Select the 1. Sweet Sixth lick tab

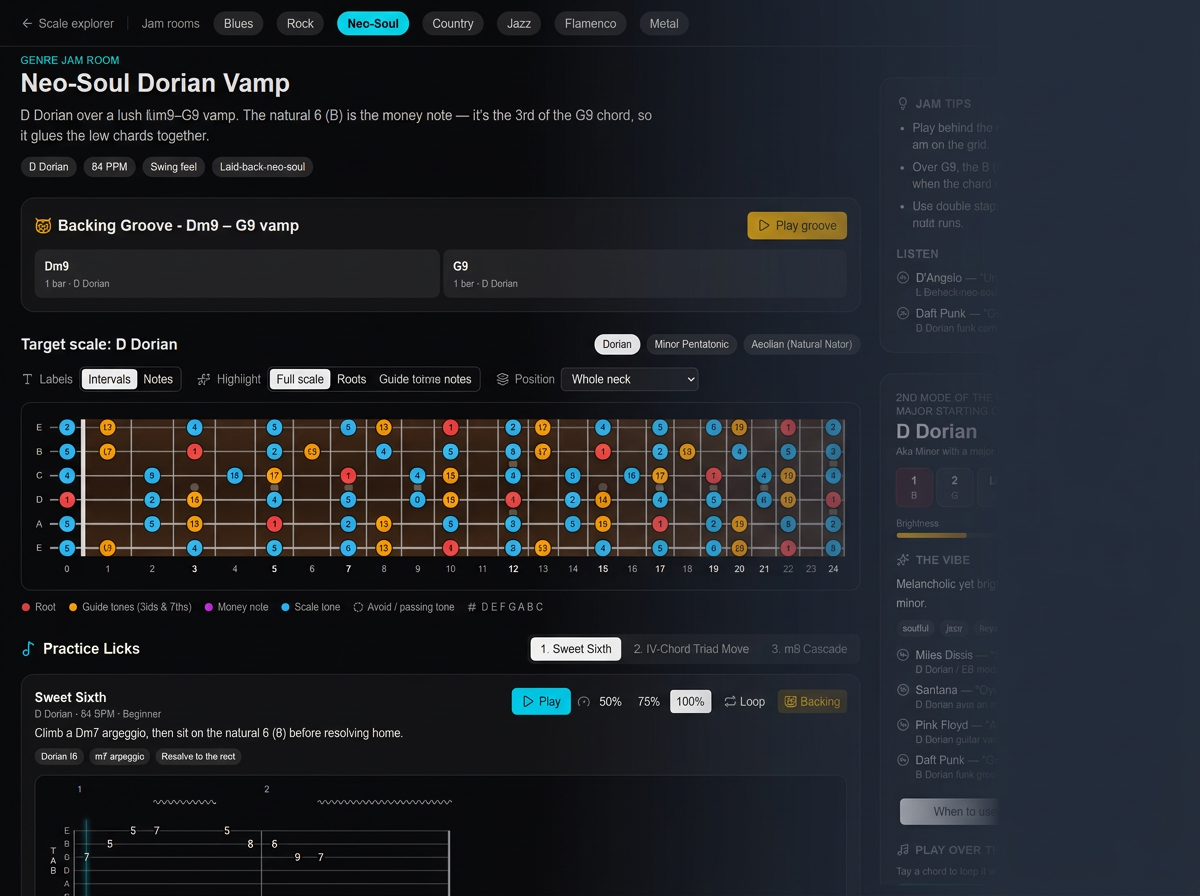point(576,649)
